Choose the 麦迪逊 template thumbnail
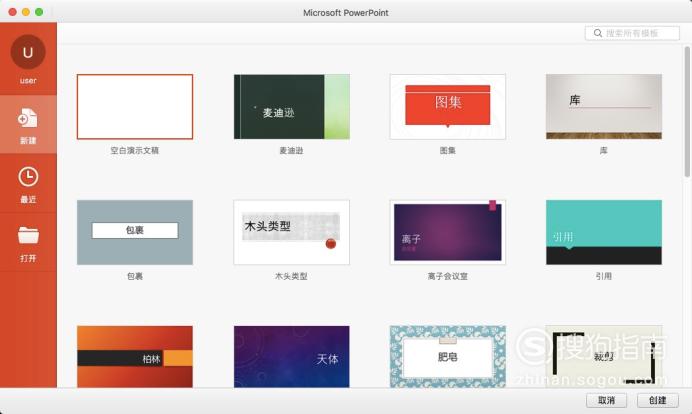The width and height of the screenshot is (692, 414). 291,106
